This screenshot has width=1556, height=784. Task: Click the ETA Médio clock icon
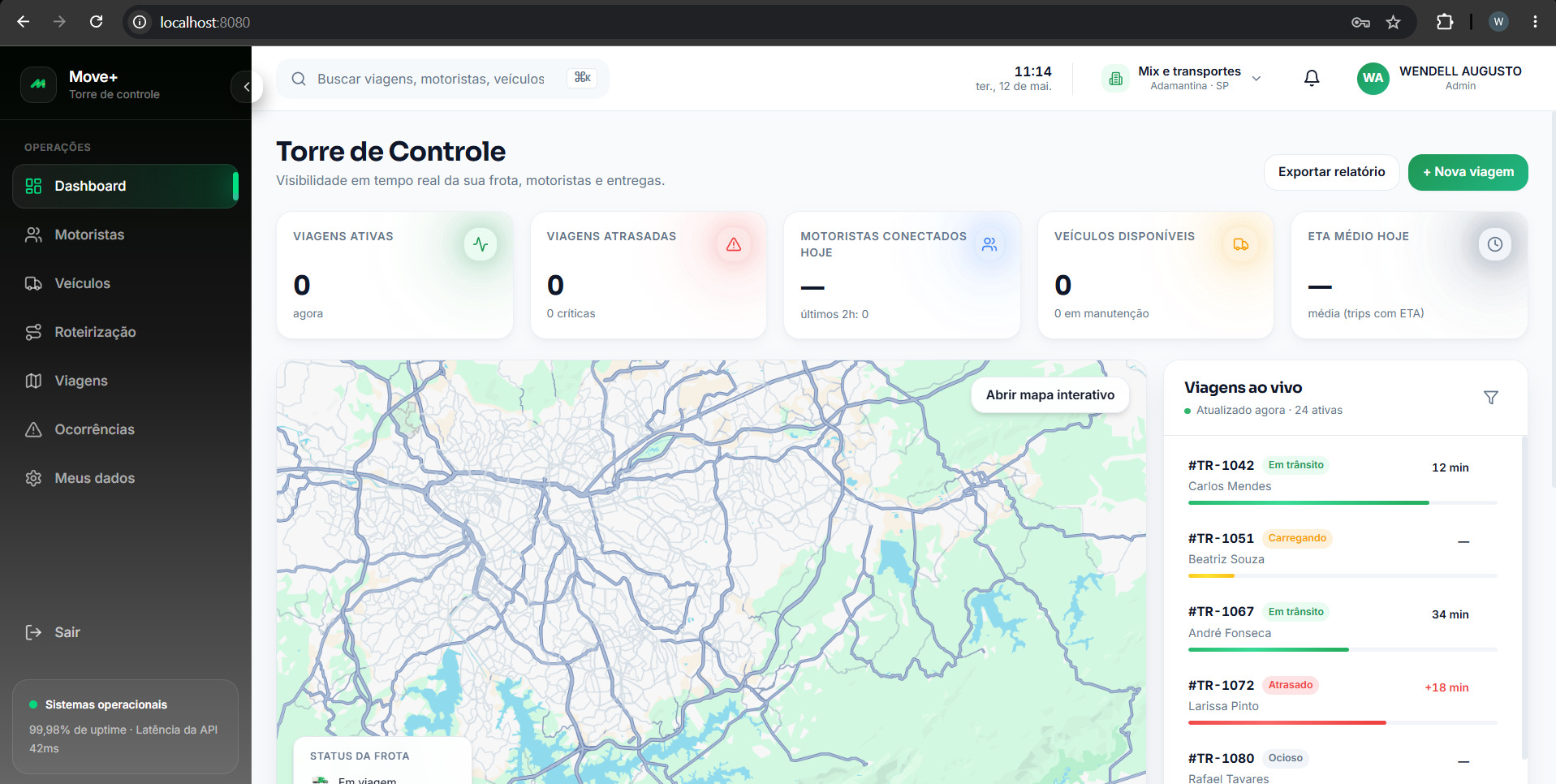pos(1495,244)
